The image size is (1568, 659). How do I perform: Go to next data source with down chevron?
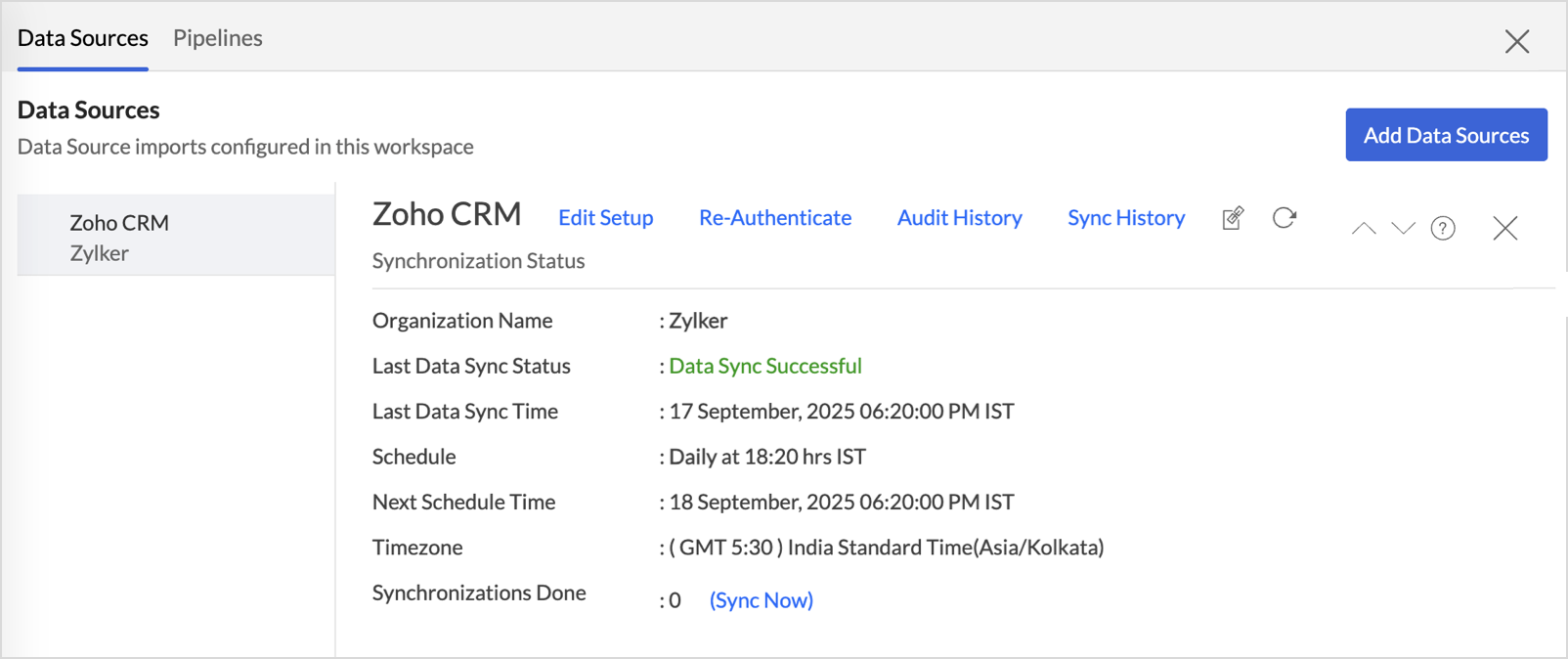[x=1403, y=229]
